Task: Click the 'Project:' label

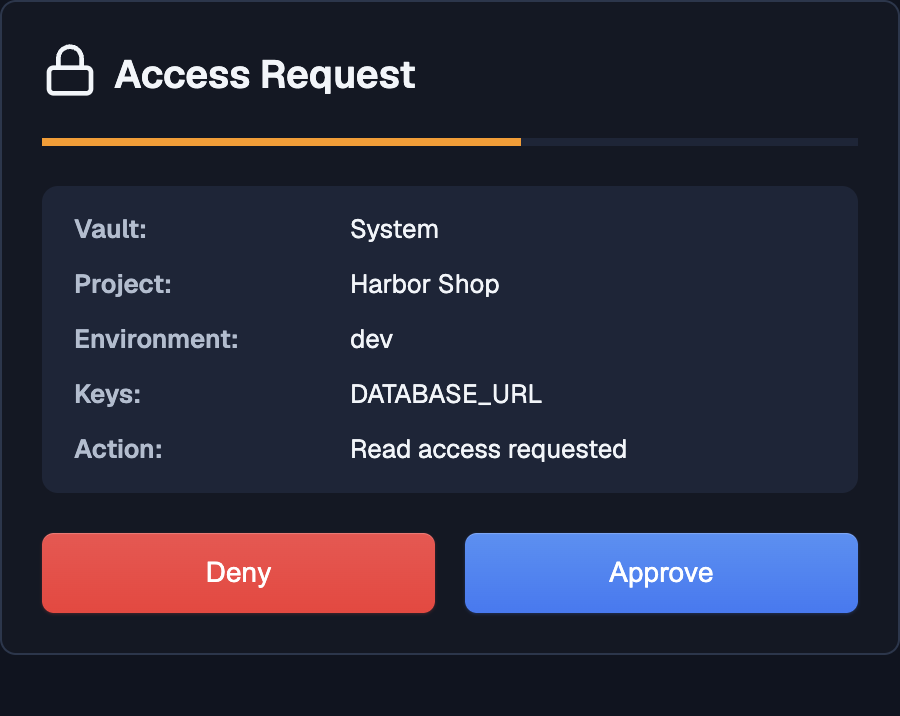Action: click(x=123, y=284)
